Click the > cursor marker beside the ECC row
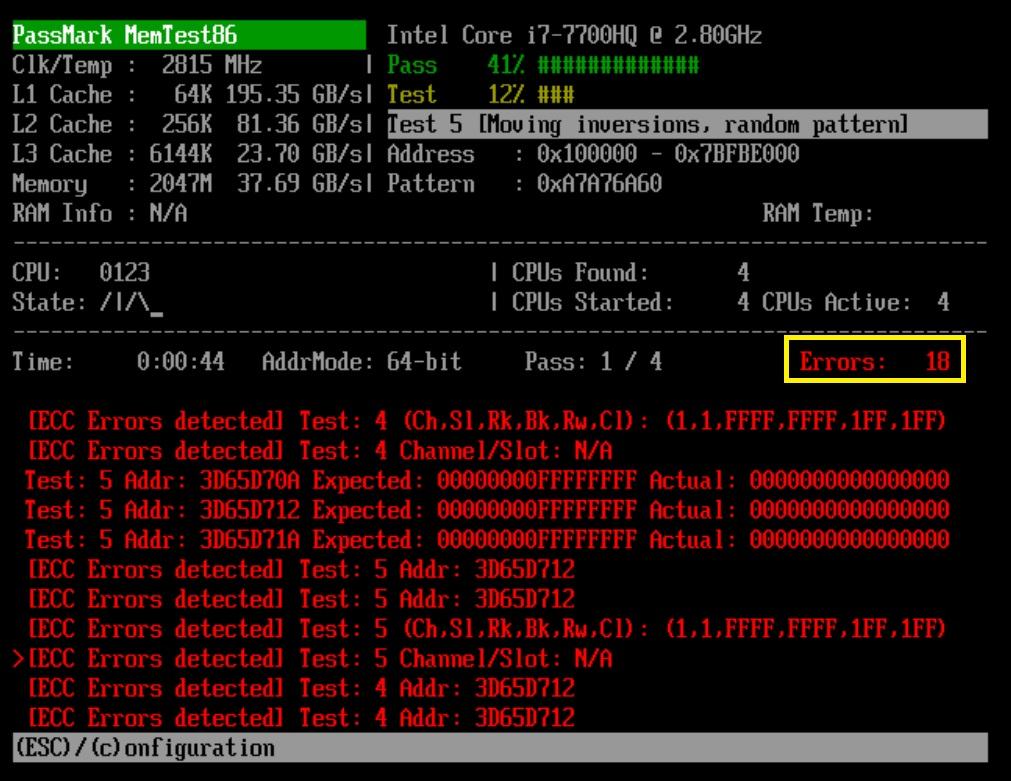1011x781 pixels. [19, 658]
